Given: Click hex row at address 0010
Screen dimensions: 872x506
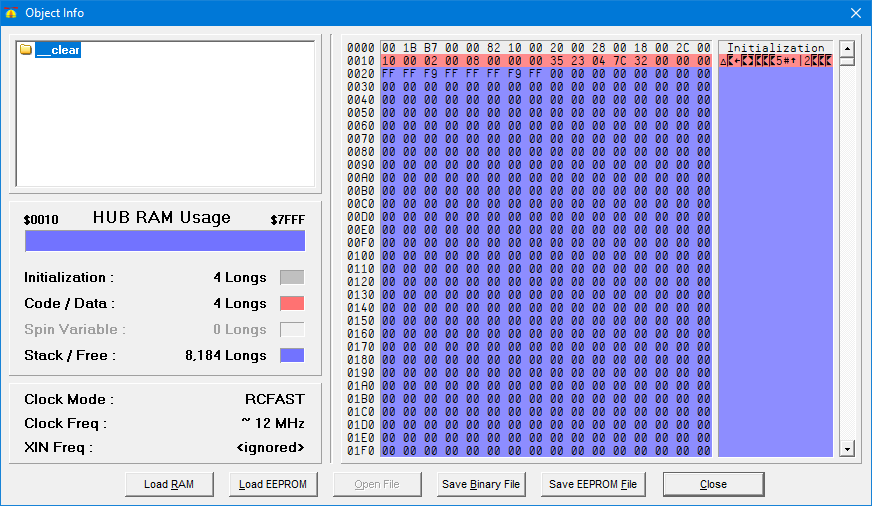Looking at the screenshot, I should 545,61.
